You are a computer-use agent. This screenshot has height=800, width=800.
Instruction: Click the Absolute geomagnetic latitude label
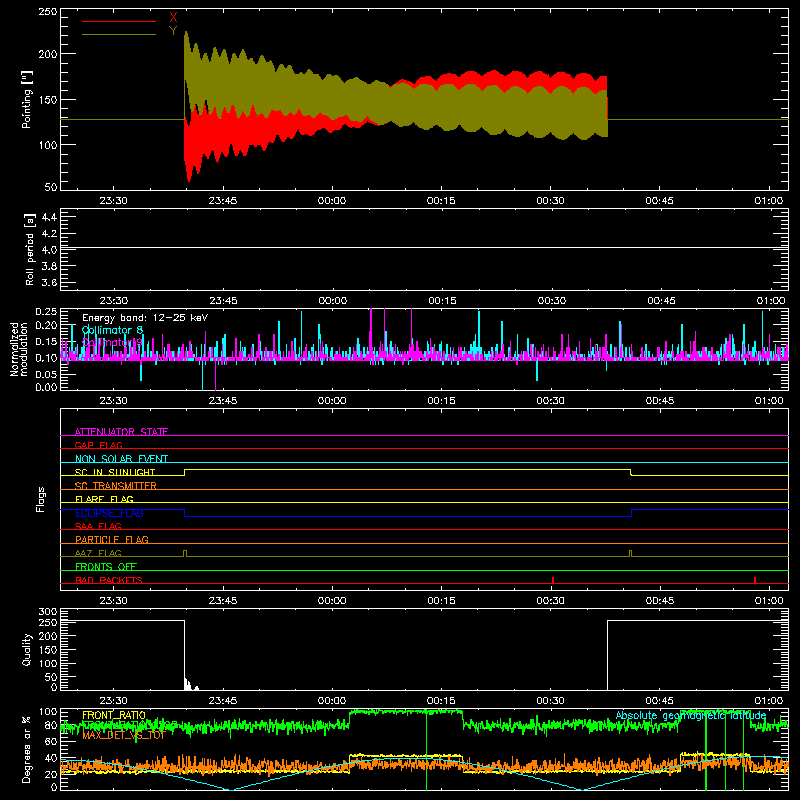point(691,715)
